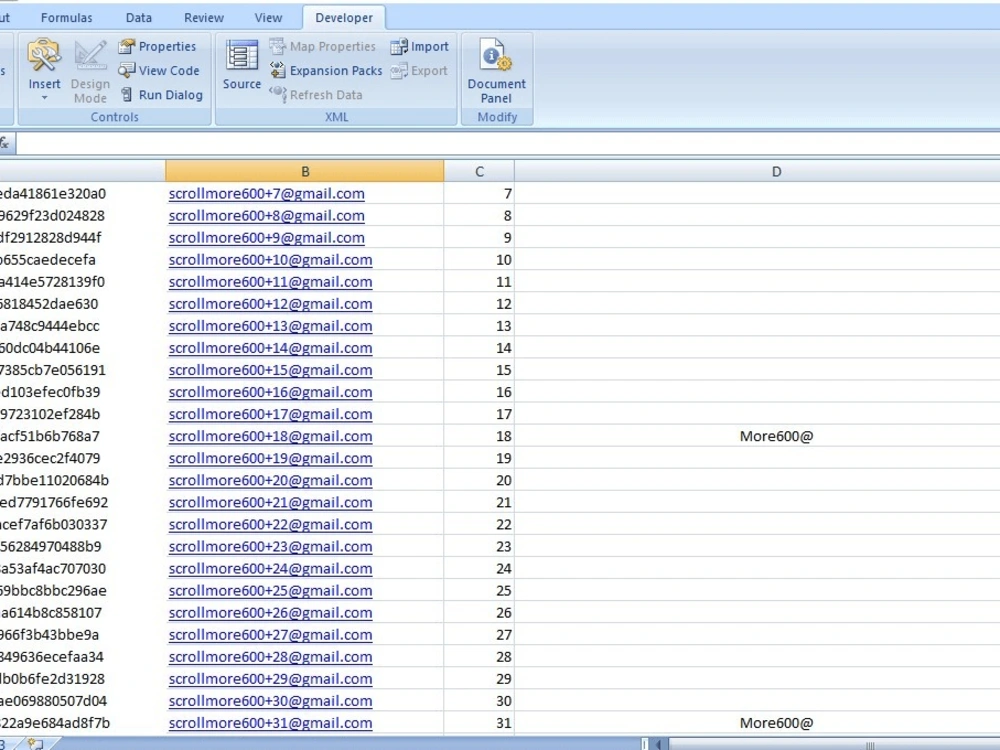
Task: Click the XML Export button
Action: (x=419, y=71)
